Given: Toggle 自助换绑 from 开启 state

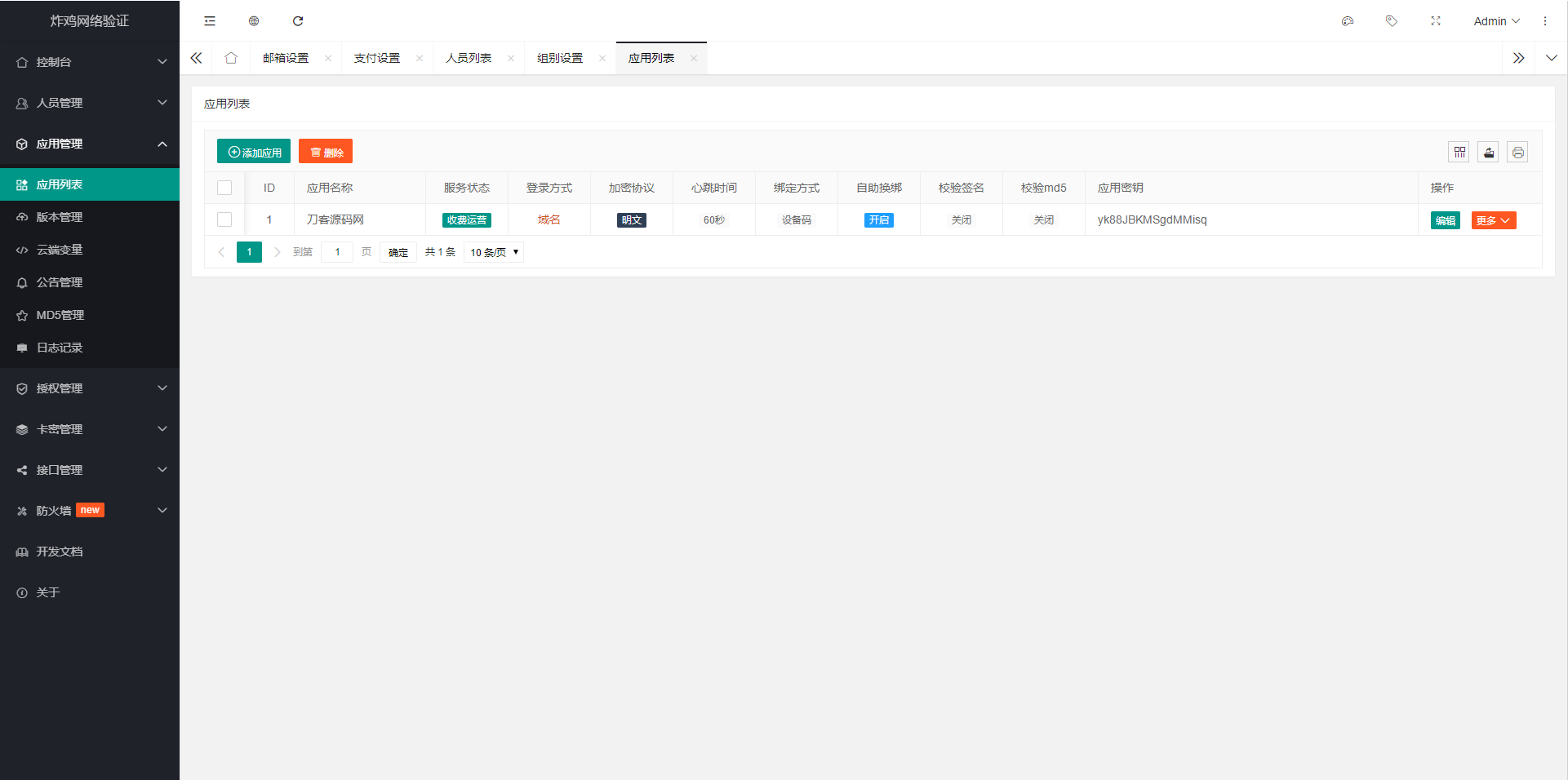Looking at the screenshot, I should pyautogui.click(x=878, y=219).
